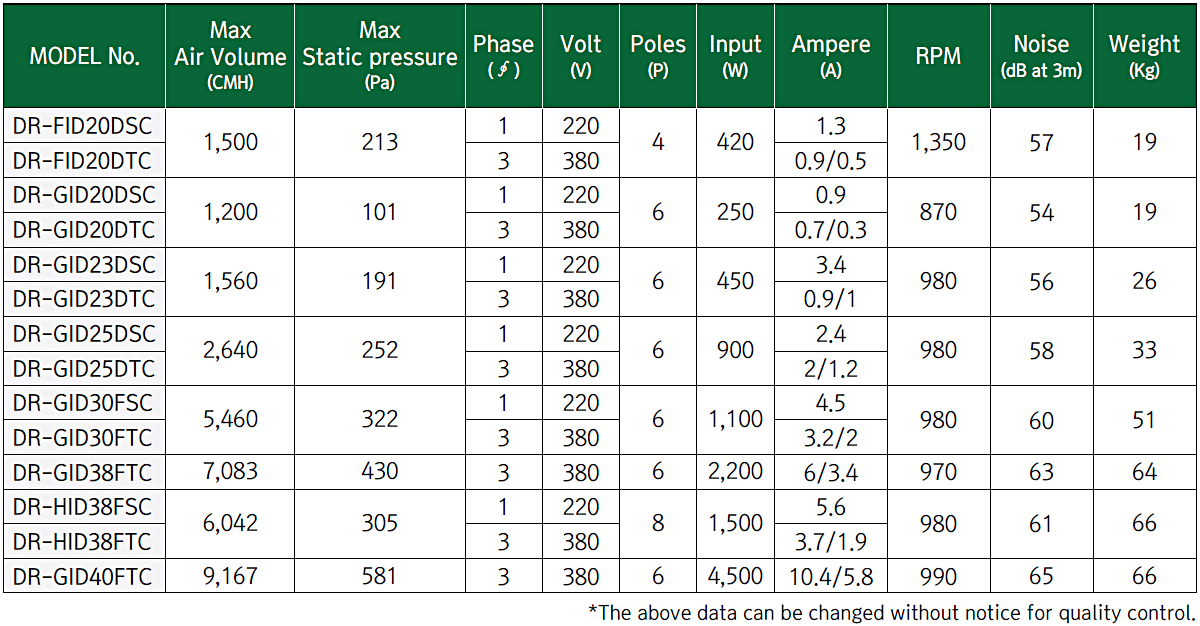Screen dimensions: 1200x626
Task: Click the MODEL No. column header
Action: click(85, 56)
